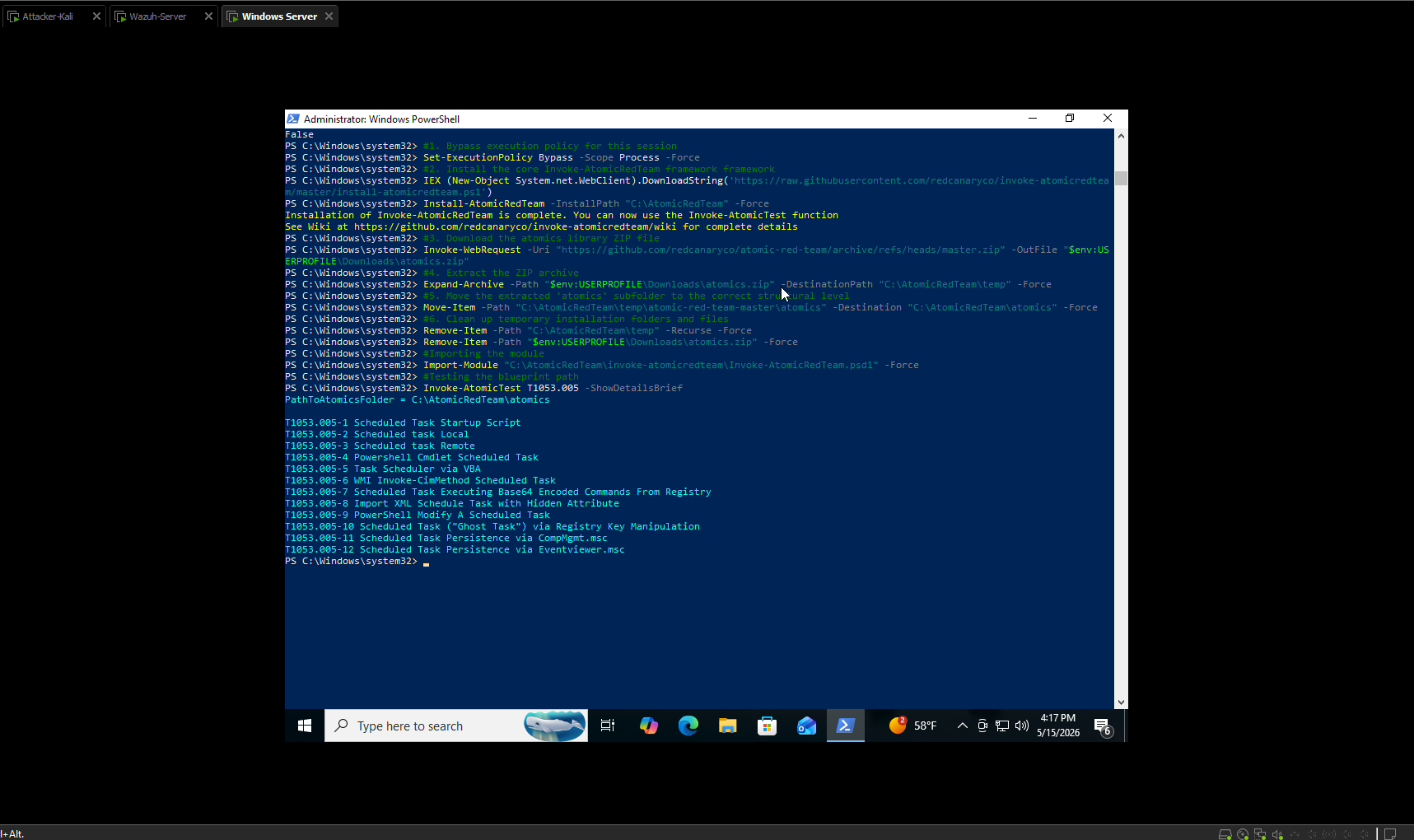Click the T1053.005-11 CompMgmt.msc line
The image size is (1414, 840).
tap(446, 538)
